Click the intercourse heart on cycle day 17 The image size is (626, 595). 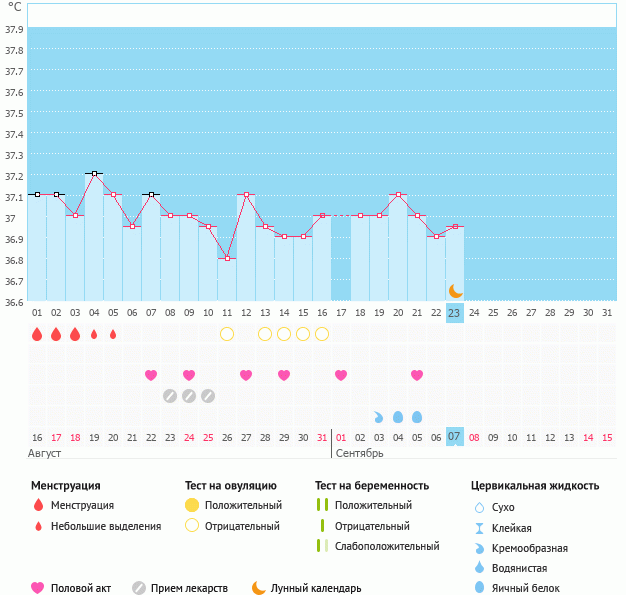341,375
